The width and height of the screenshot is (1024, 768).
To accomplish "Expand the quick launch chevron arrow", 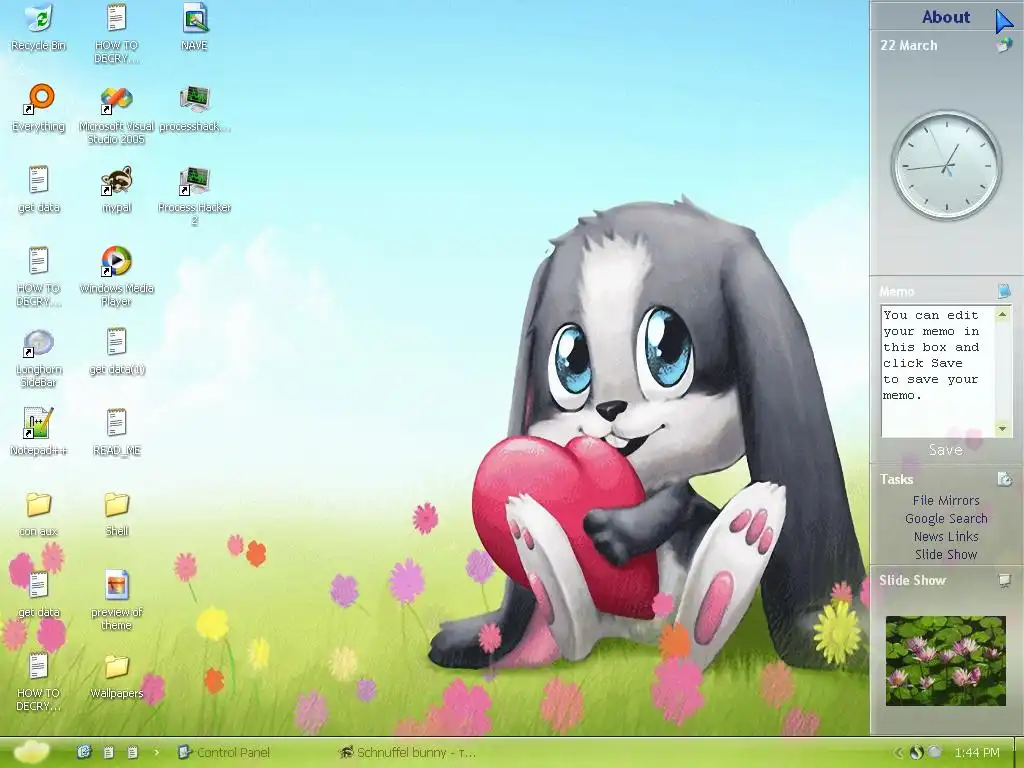I will 157,752.
